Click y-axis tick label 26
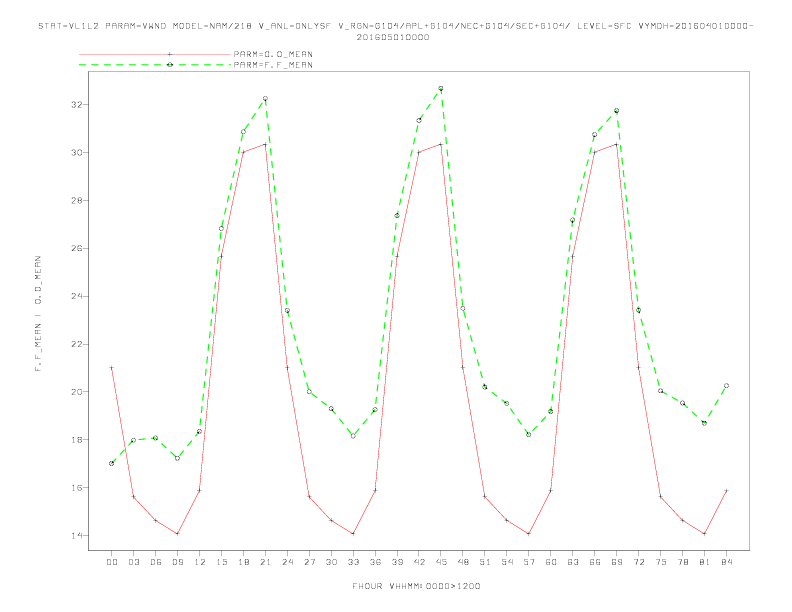792x612 pixels. click(x=77, y=248)
